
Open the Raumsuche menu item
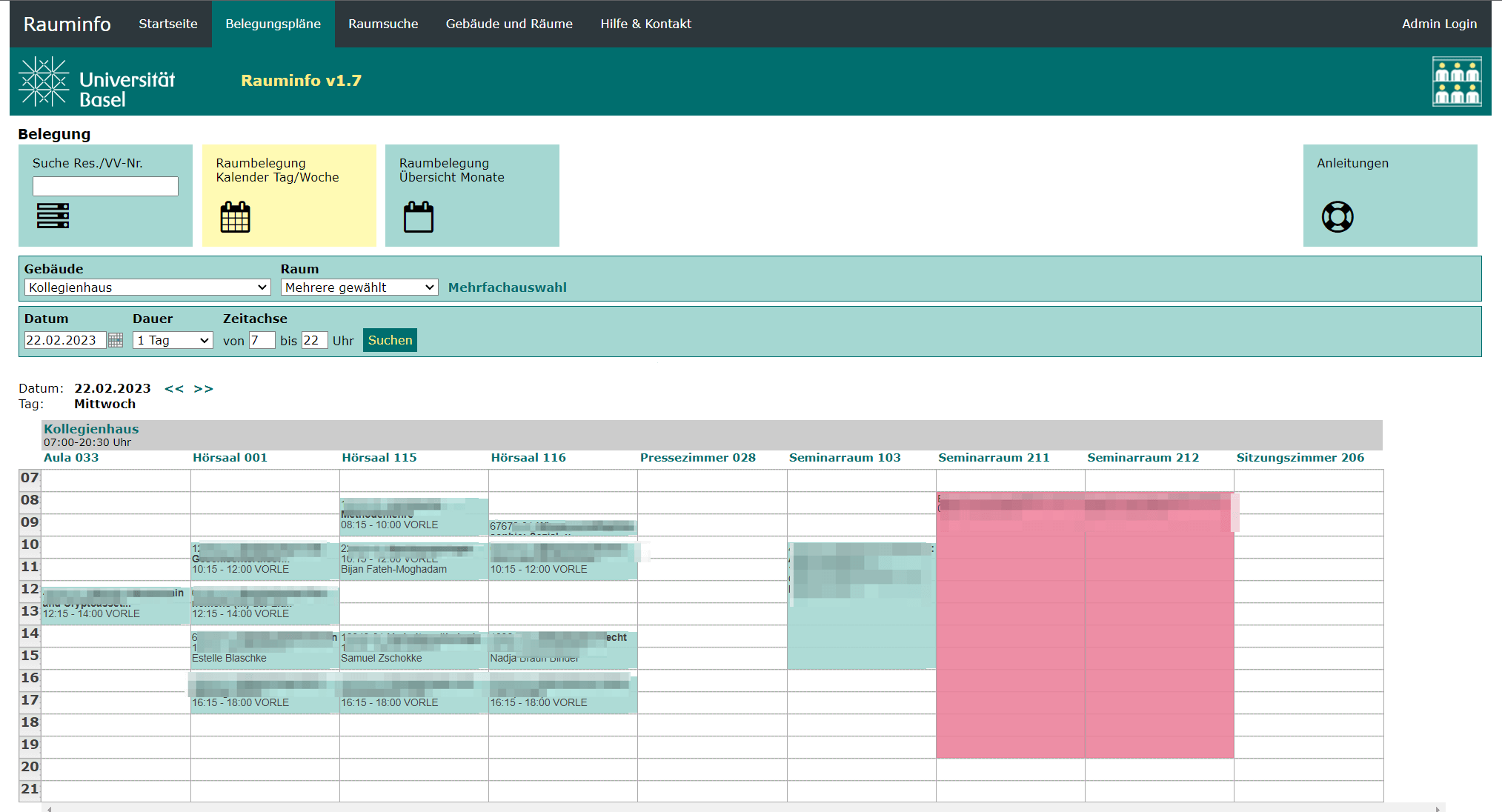coord(383,24)
